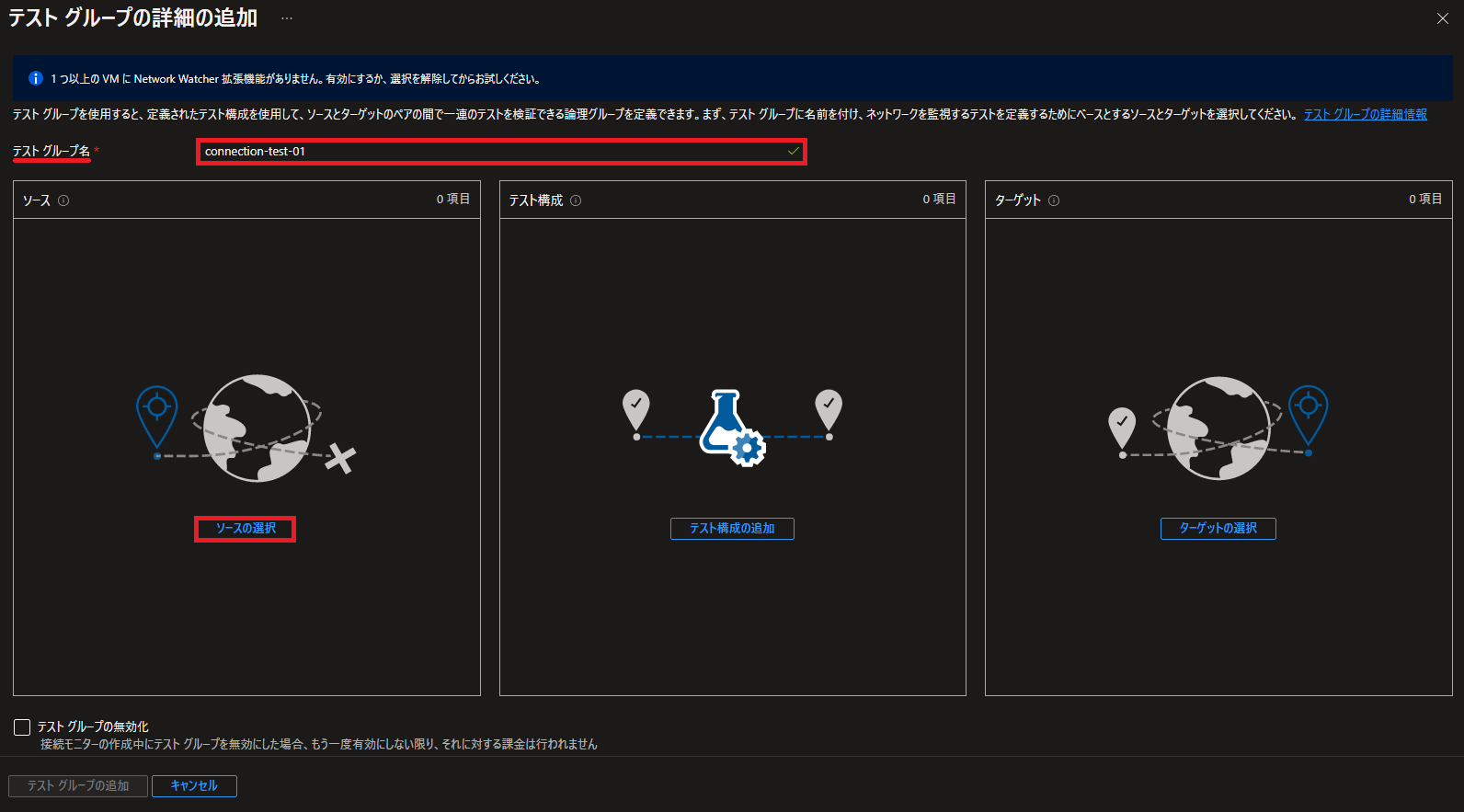
Task: Click the ソースの選択 button
Action: pyautogui.click(x=246, y=529)
